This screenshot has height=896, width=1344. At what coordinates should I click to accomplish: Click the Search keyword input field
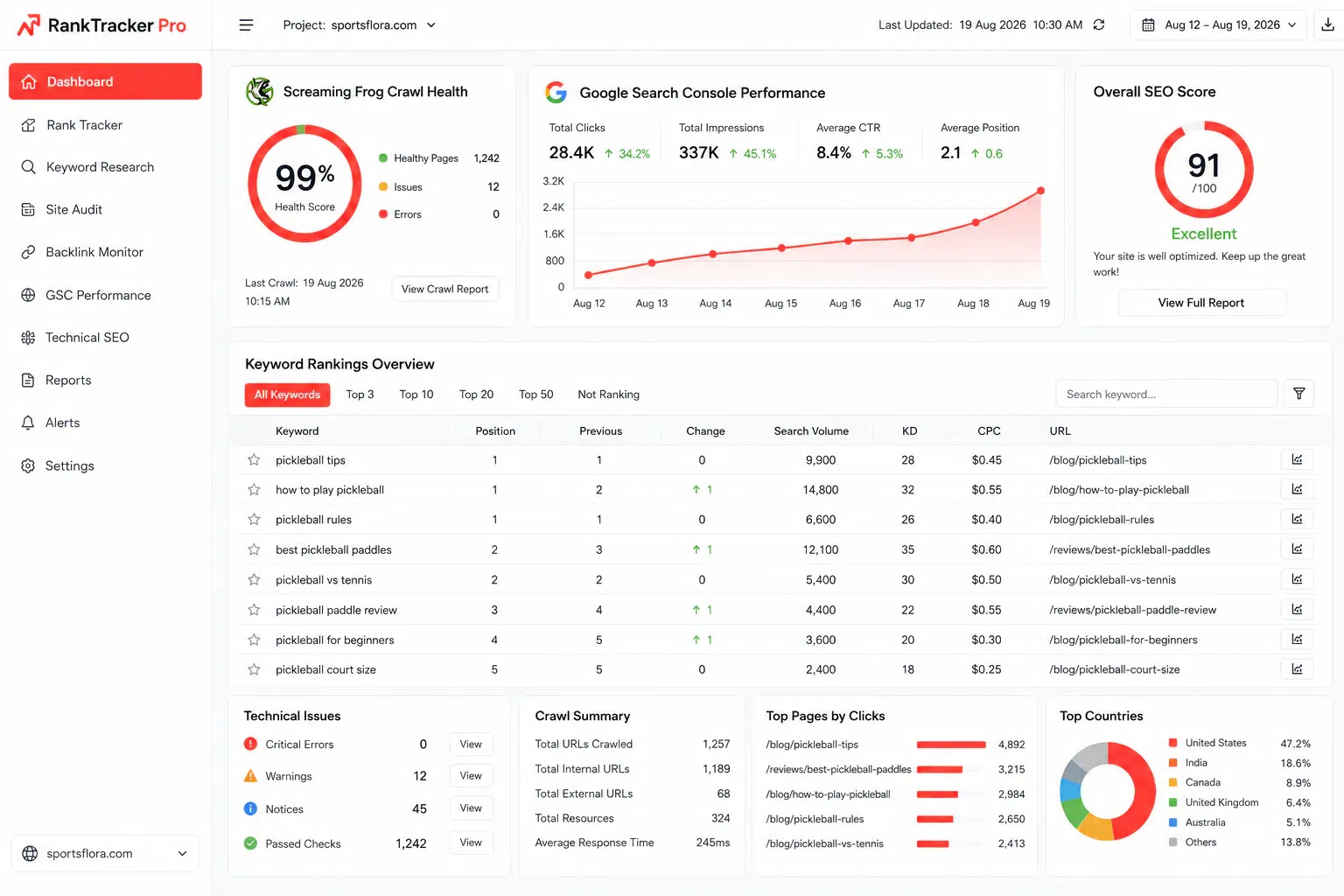(x=1166, y=394)
